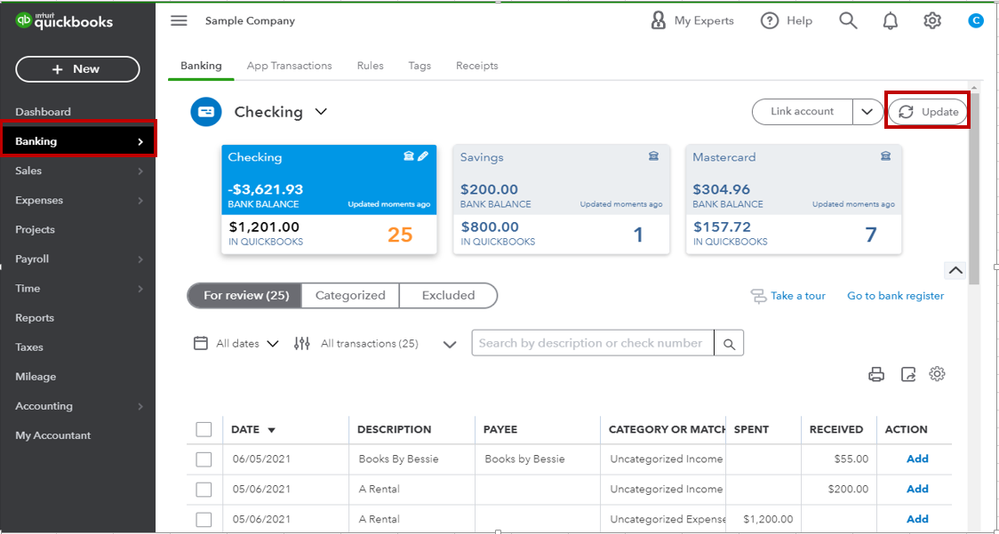The height and width of the screenshot is (534, 999).
Task: Click the magnifier search icon in header
Action: pyautogui.click(x=848, y=21)
